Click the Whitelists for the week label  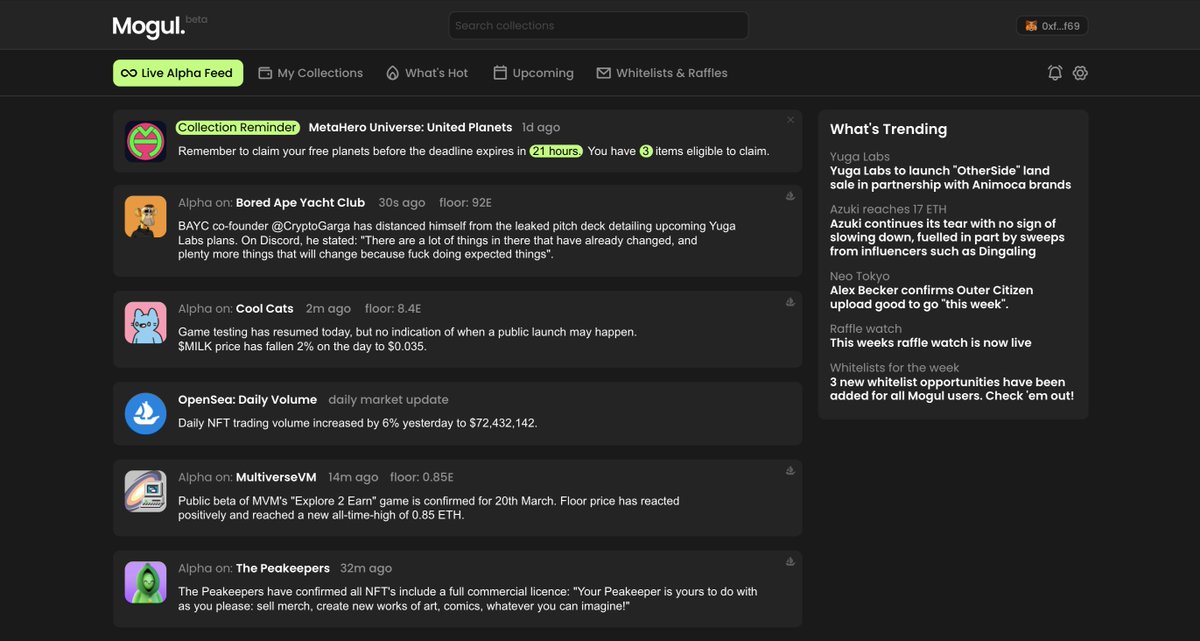(894, 367)
